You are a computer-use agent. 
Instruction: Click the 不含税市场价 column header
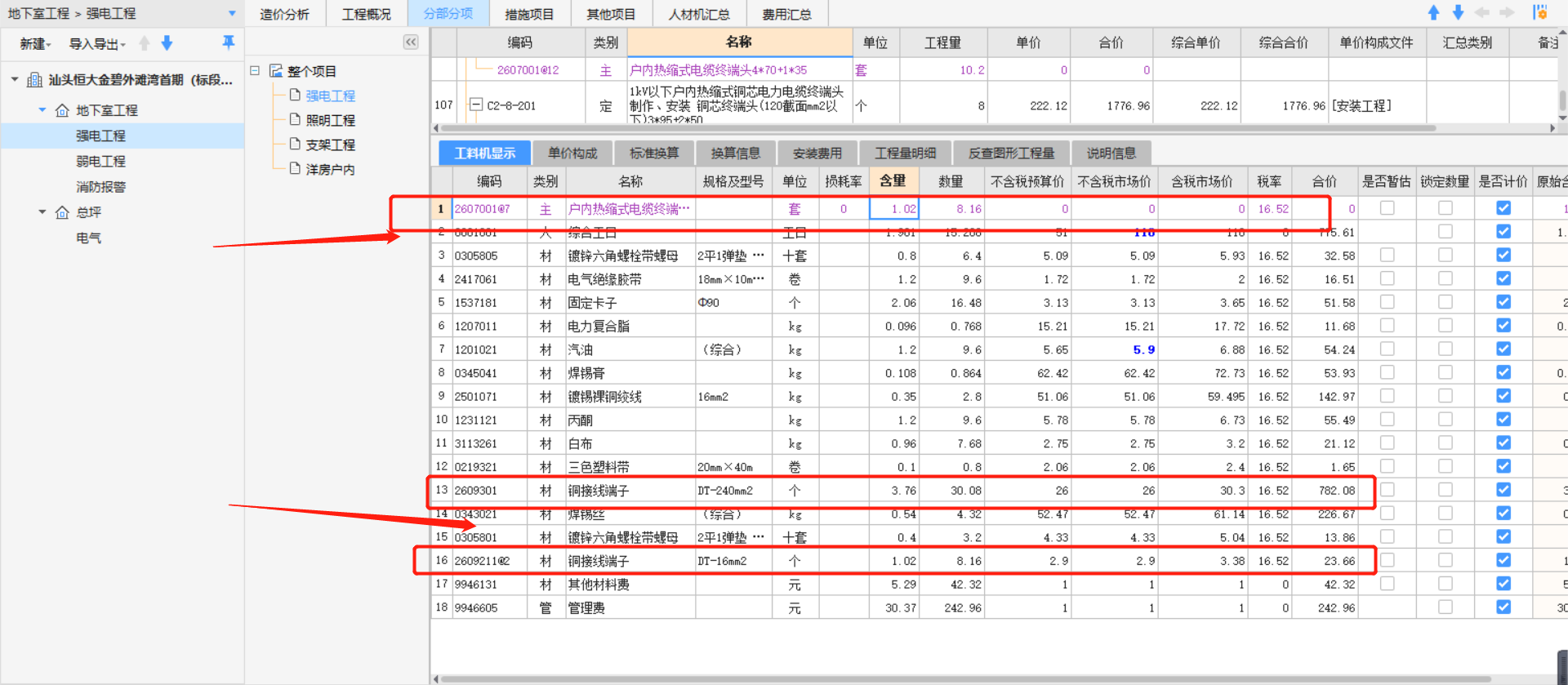[x=1115, y=180]
